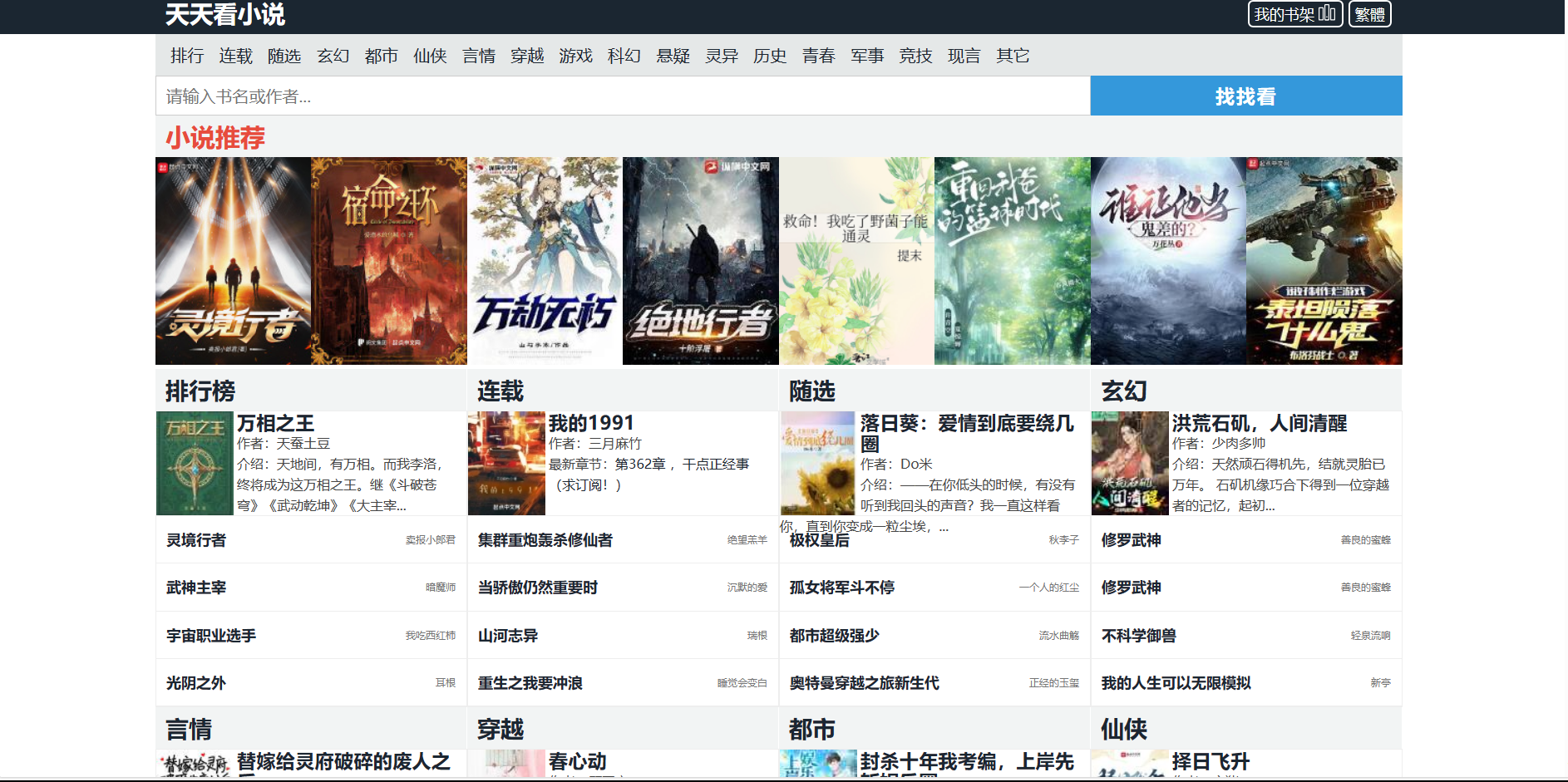Select 仙侠 in the navigation bar
Viewport: 1568px width, 782px height.
tap(430, 56)
